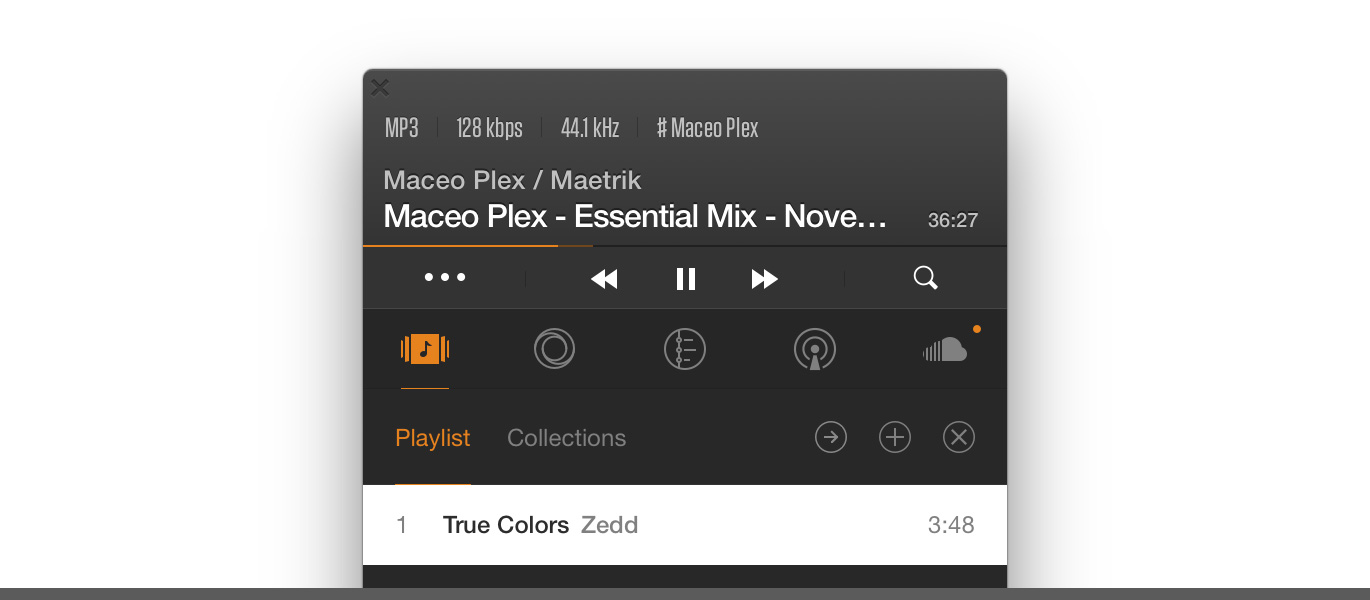Image resolution: width=1370 pixels, height=600 pixels.
Task: Open the music library icon tab
Action: (425, 349)
